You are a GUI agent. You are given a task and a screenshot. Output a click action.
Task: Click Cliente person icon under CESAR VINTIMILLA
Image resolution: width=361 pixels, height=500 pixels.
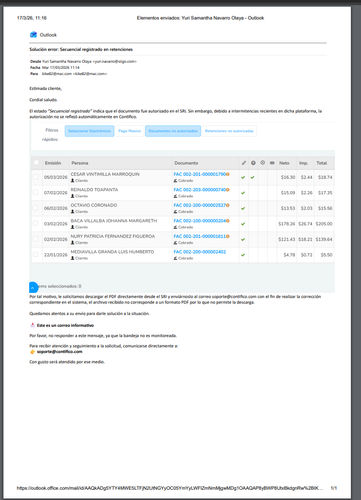72,181
